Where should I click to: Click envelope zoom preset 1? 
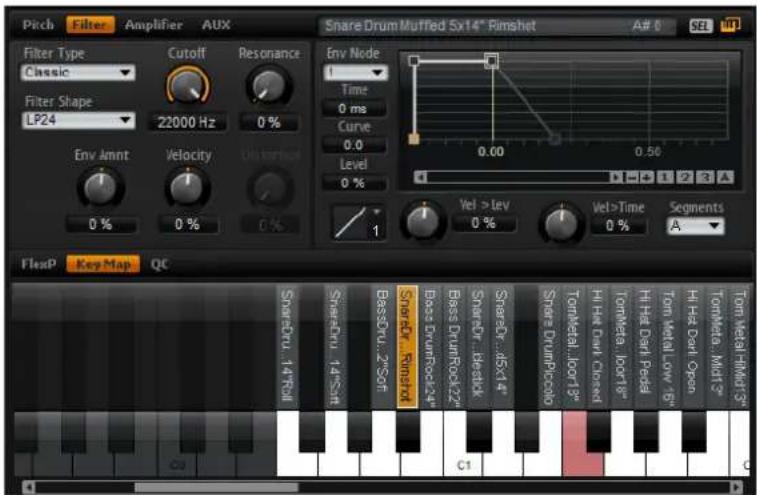click(x=665, y=177)
